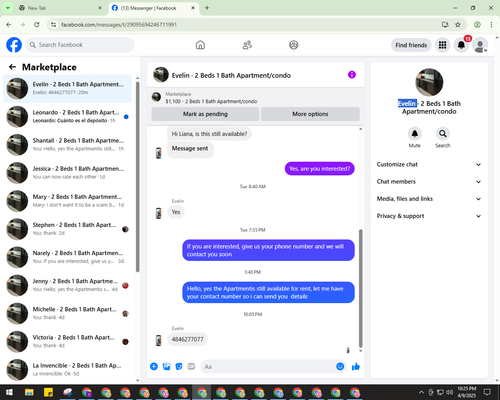Click the Search Facebook field
This screenshot has width=500, height=400.
tap(80, 45)
